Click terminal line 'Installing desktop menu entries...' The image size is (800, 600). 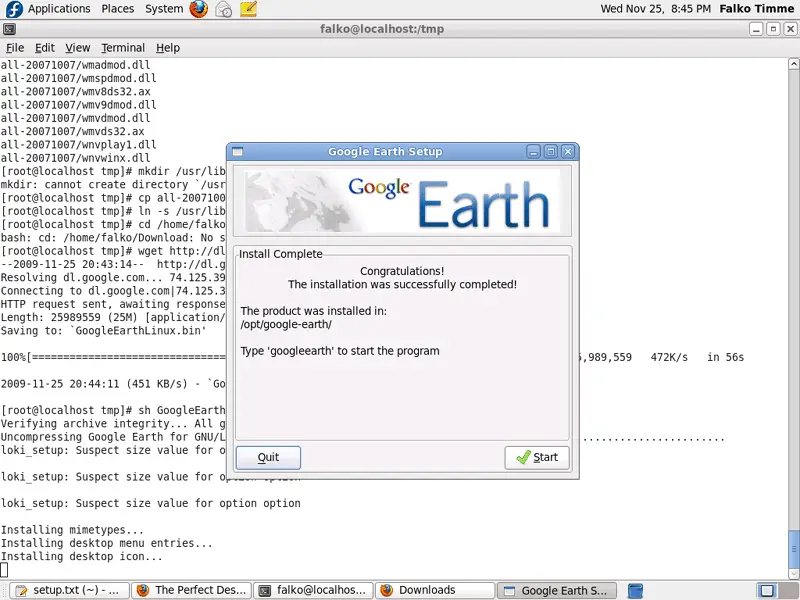(x=107, y=543)
